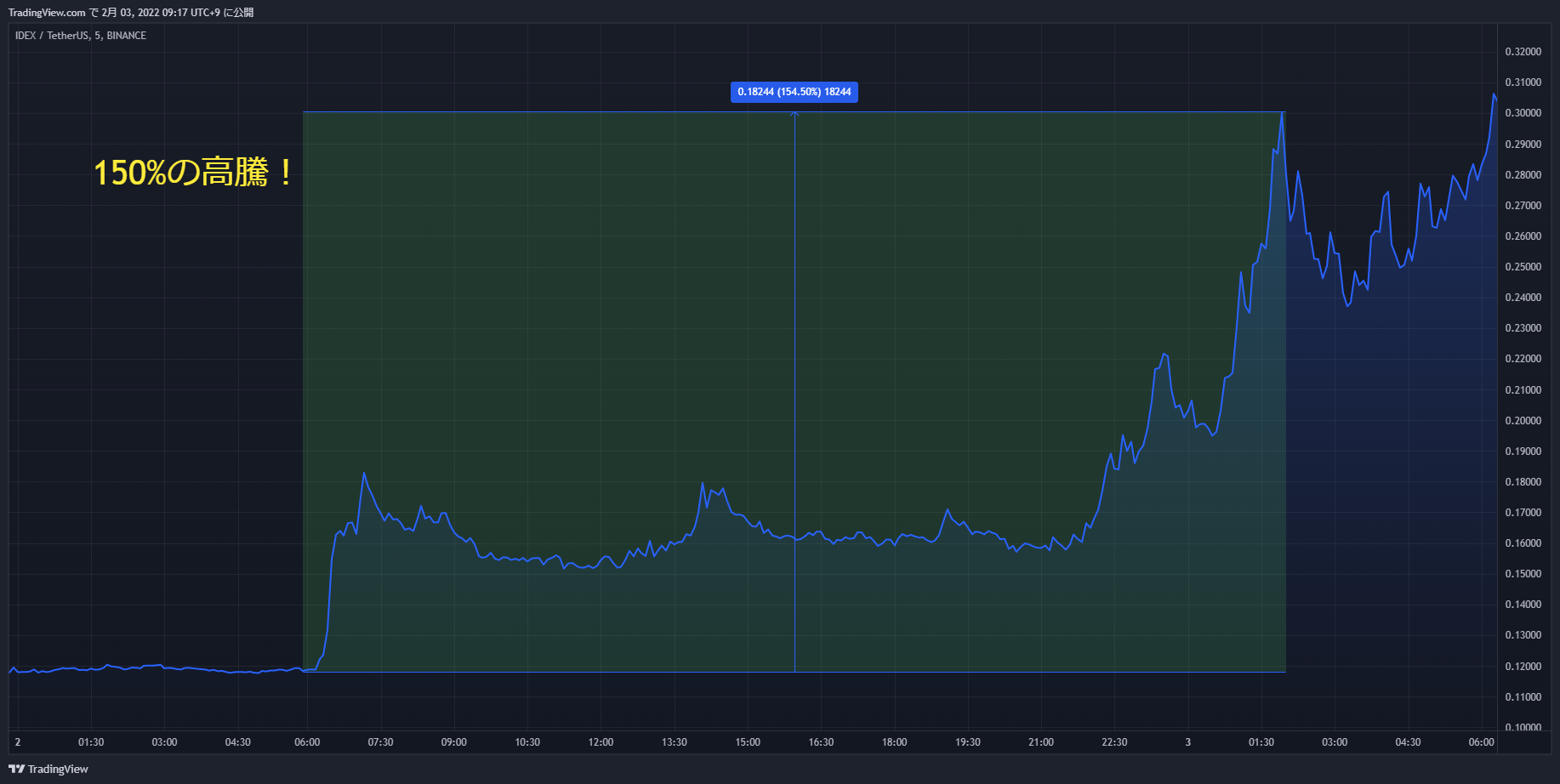The width and height of the screenshot is (1560, 784).
Task: Click the 0.31000 price axis label
Action: (1523, 82)
